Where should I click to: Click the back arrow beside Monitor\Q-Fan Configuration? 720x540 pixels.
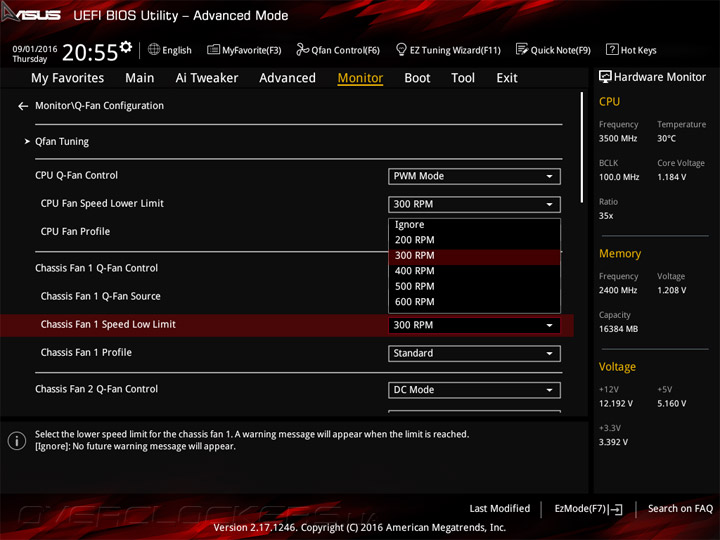(x=23, y=106)
